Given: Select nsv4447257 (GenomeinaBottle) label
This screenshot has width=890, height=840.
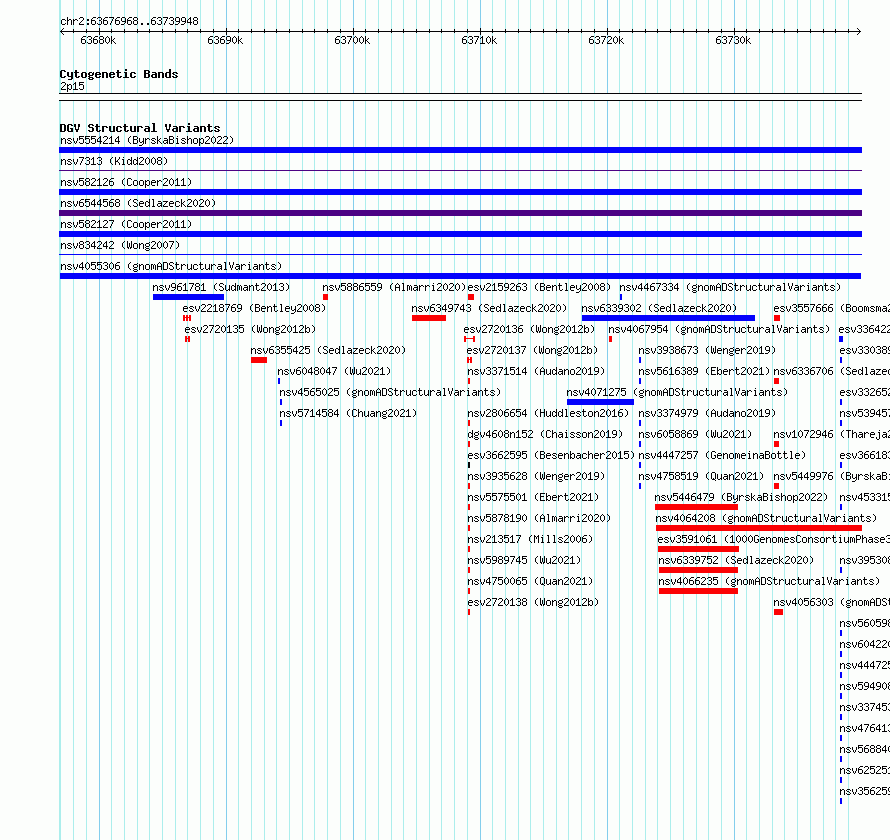Looking at the screenshot, I should pyautogui.click(x=722, y=455).
